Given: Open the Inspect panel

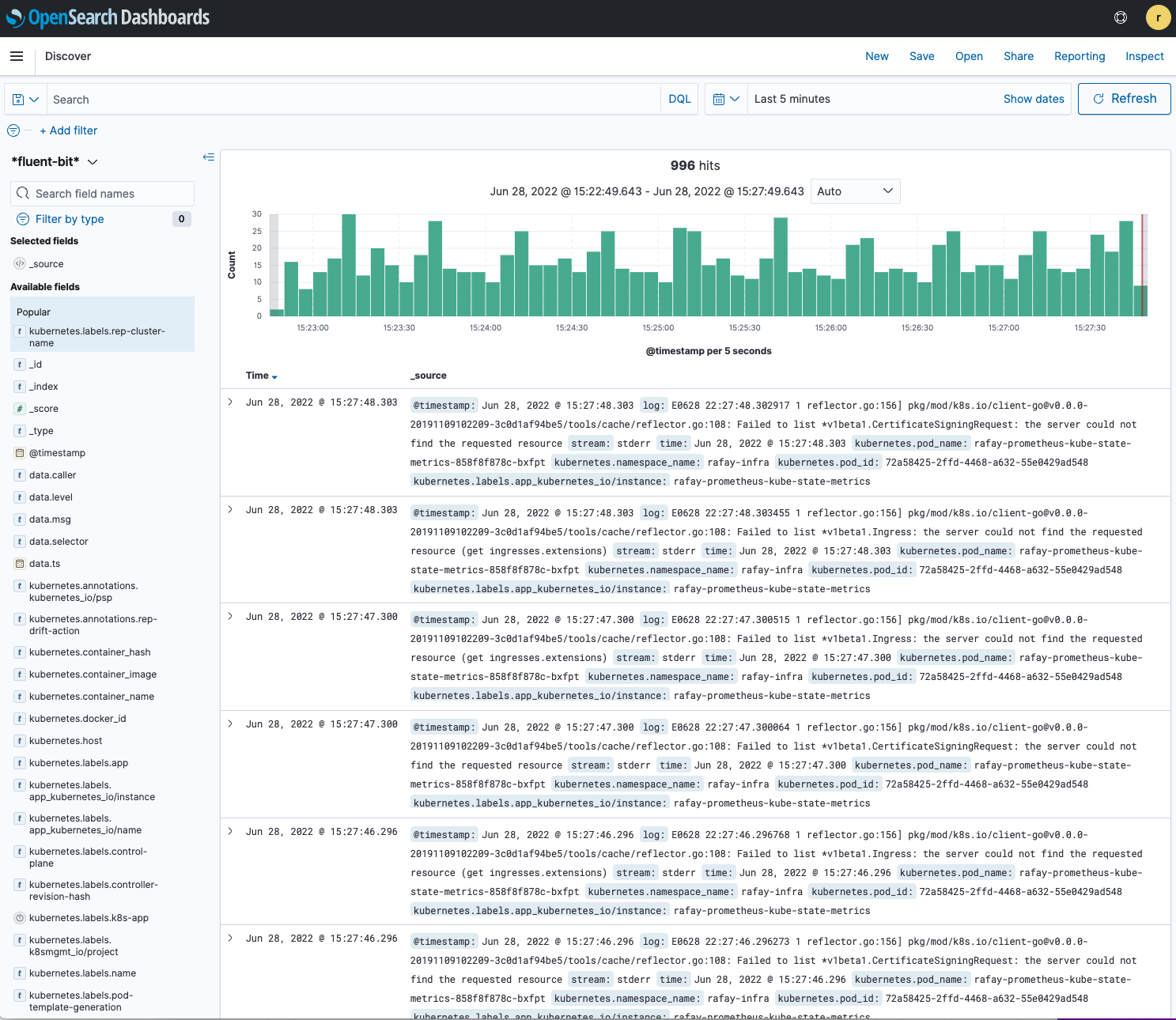Looking at the screenshot, I should coord(1144,56).
